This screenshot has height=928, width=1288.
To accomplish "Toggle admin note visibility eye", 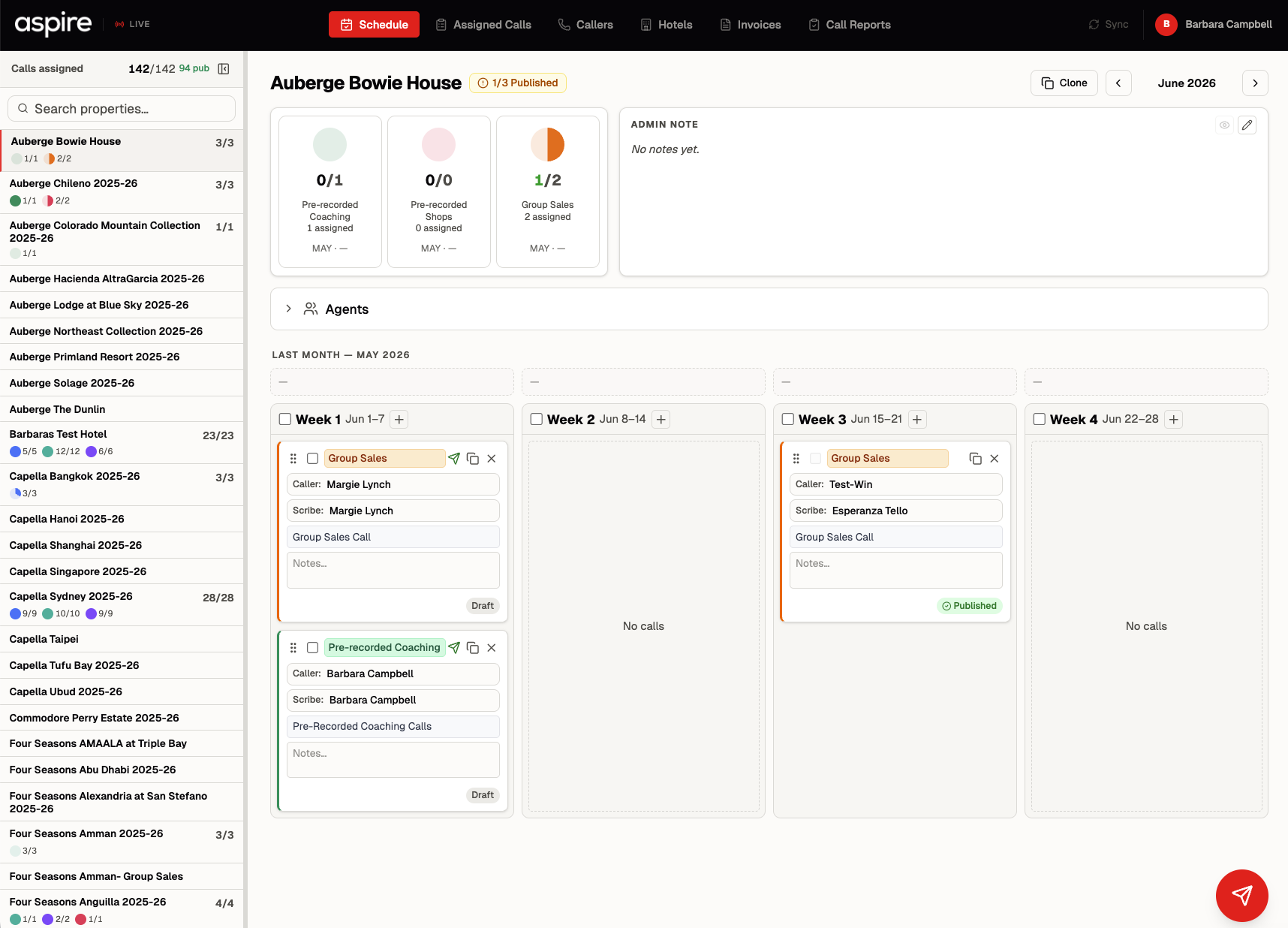I will 1224,125.
